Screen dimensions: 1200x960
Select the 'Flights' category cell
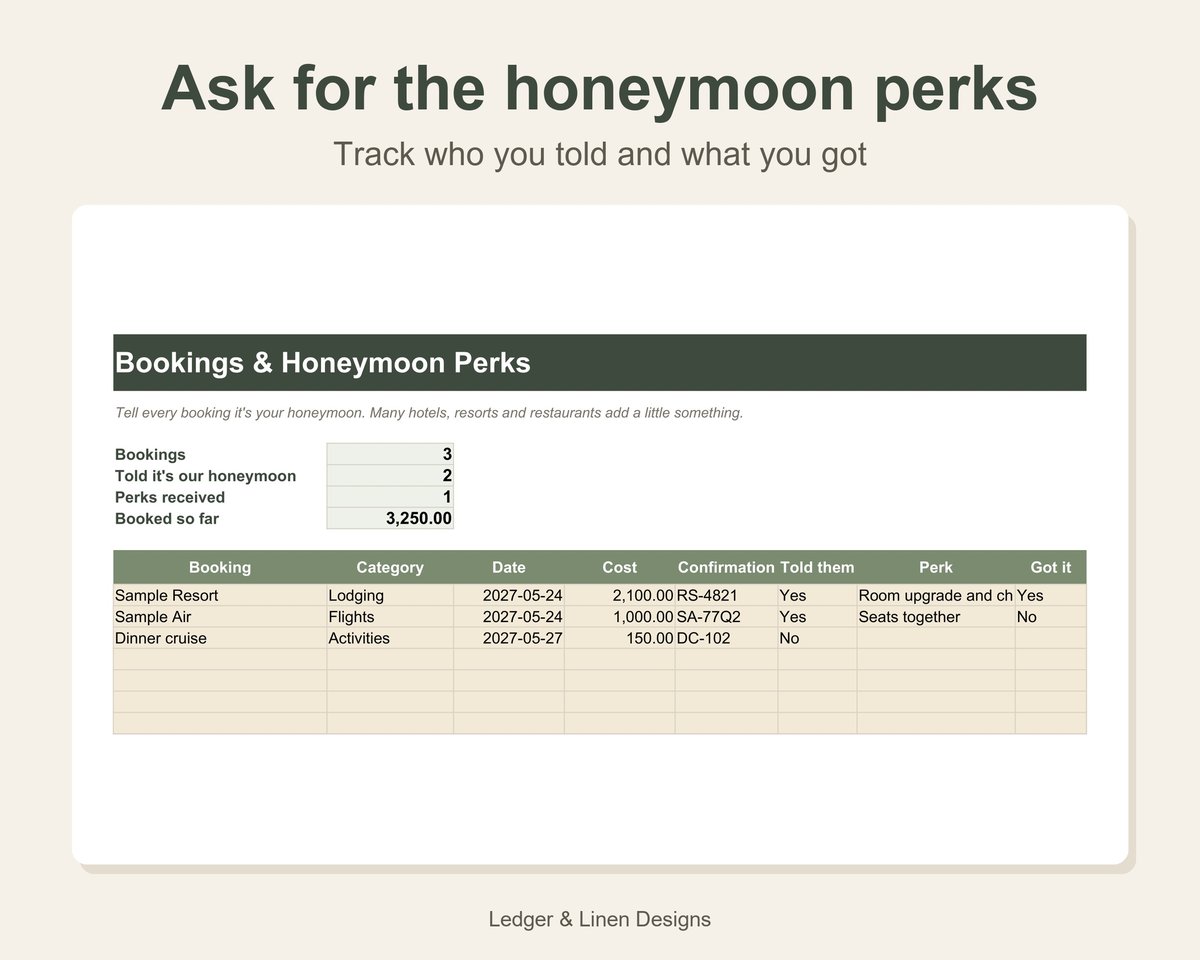tap(390, 617)
